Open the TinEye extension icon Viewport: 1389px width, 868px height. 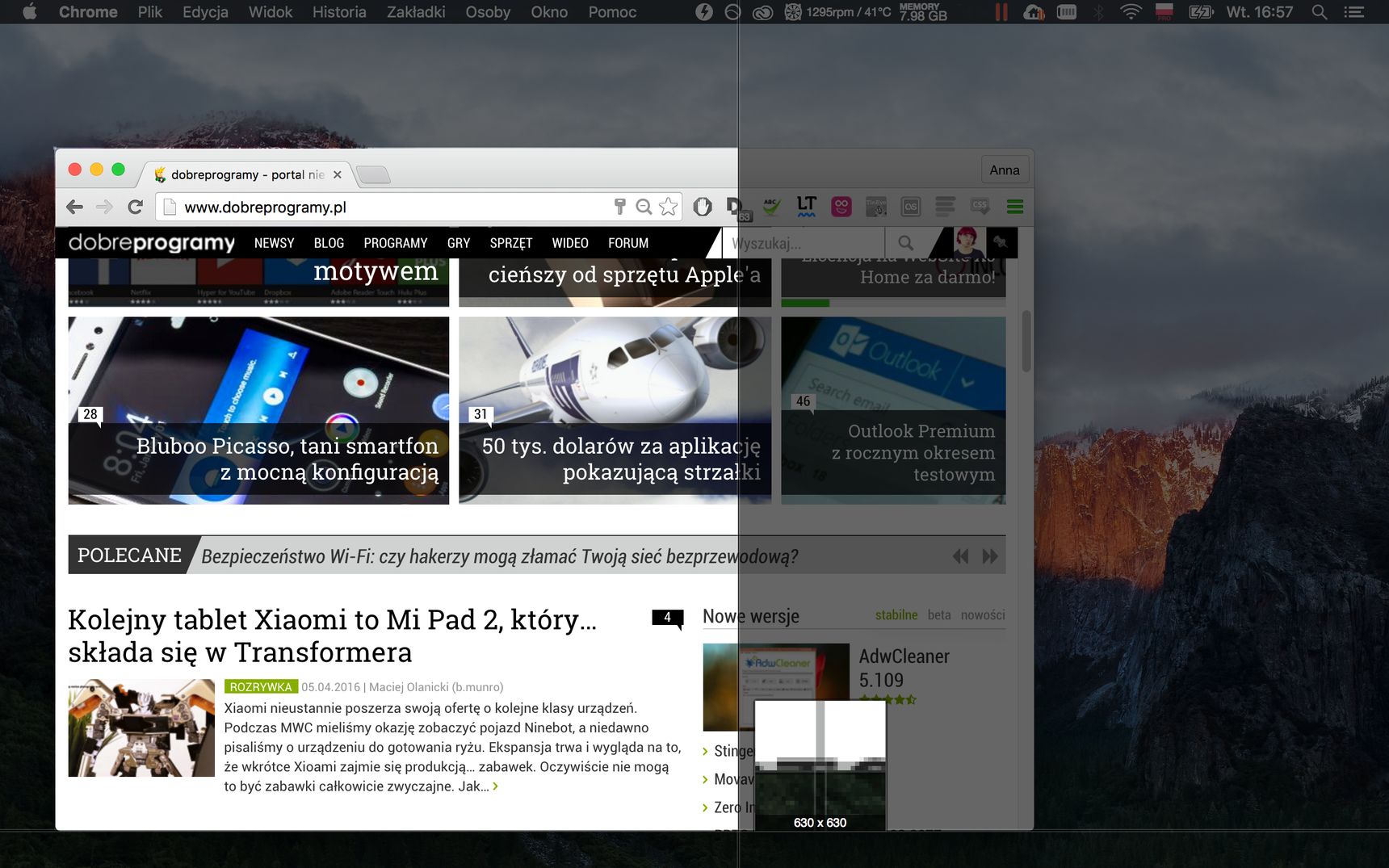[876, 207]
